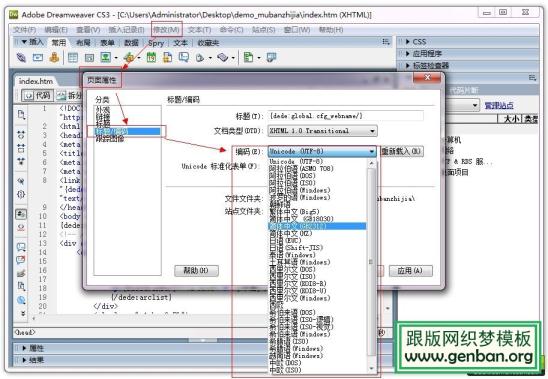Open the Insert bar options menu icon
Screen dimensions: 548x379
tap(385, 42)
